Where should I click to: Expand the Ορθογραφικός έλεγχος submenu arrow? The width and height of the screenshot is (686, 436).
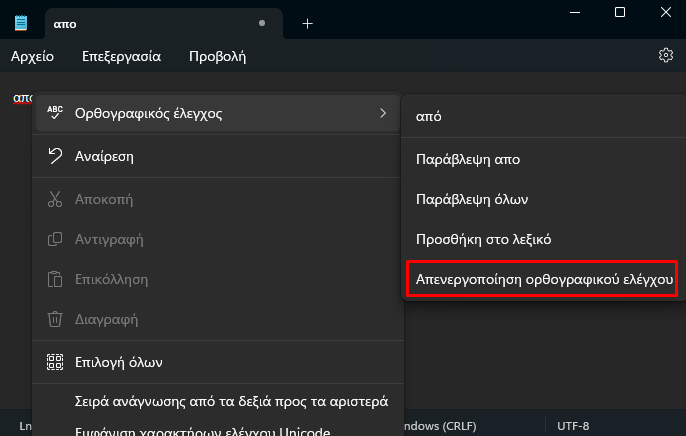383,113
